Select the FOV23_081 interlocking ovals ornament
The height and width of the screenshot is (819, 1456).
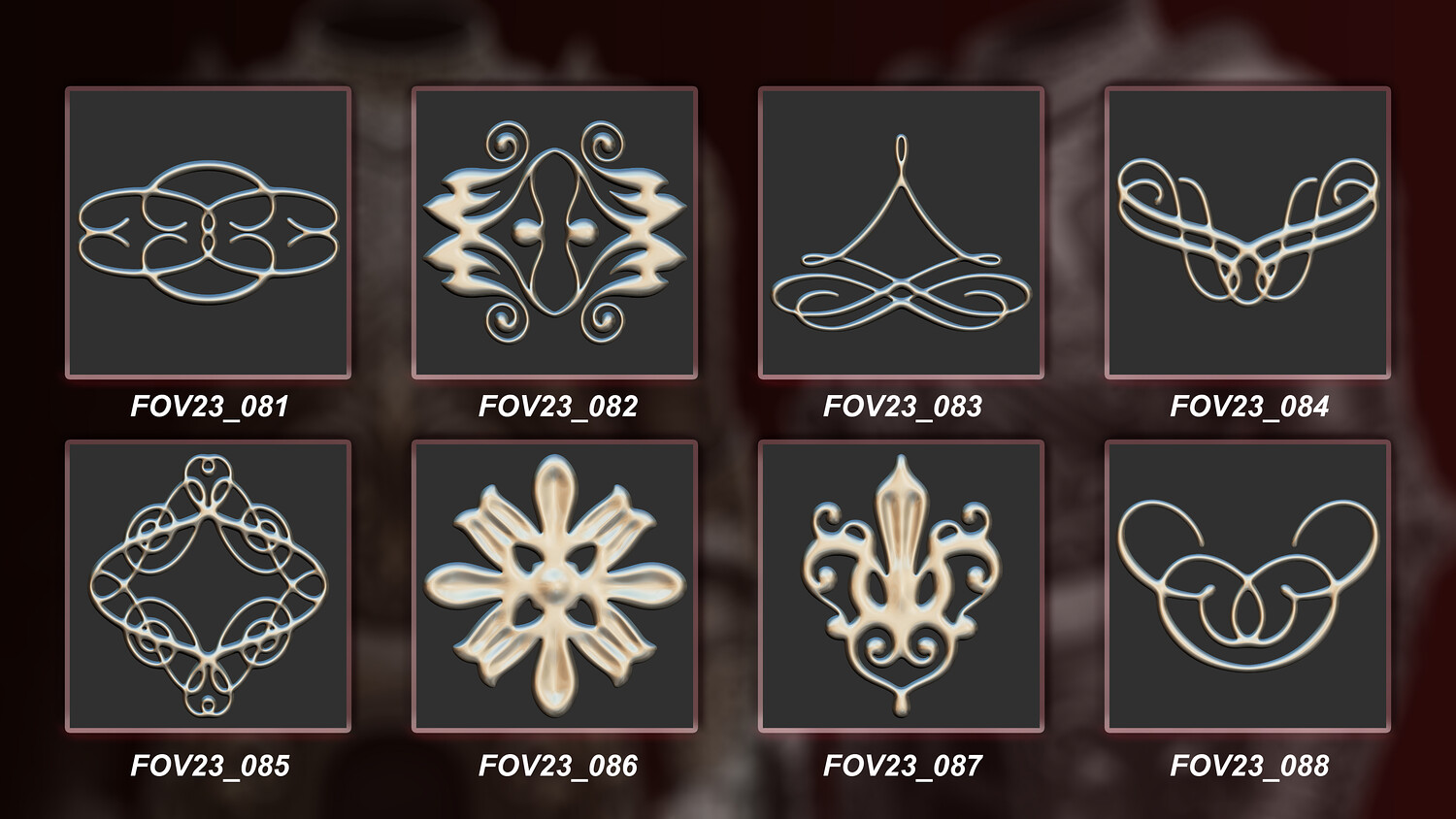tap(208, 233)
